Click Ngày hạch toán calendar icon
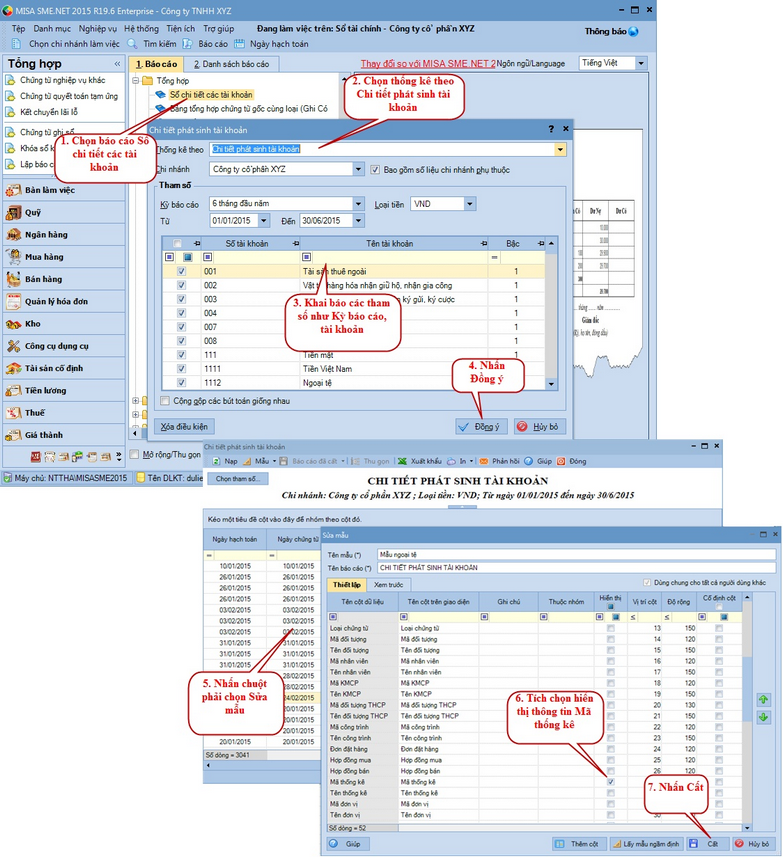The height and width of the screenshot is (857, 783). (239, 44)
